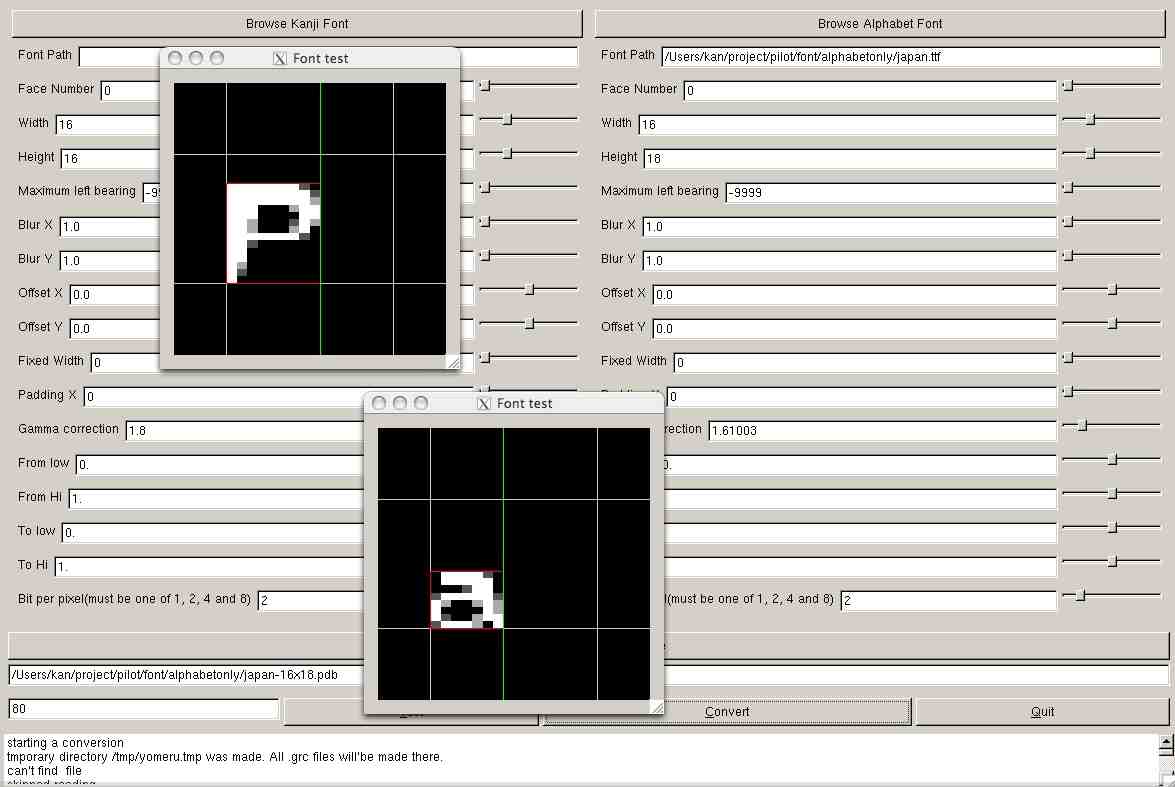
Task: Exit the app via the Quit button
Action: coord(1042,712)
